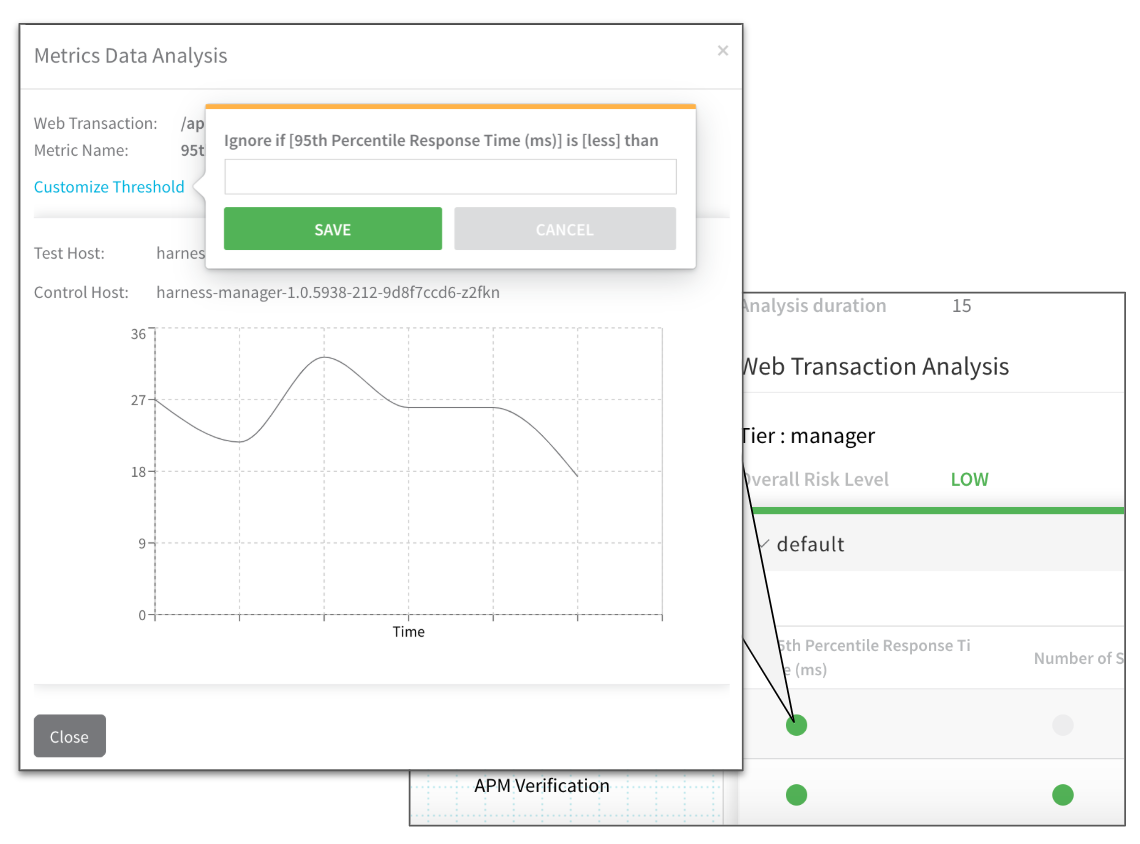Open second-row green 95th Percentile risk dot
This screenshot has height=844, width=1140.
click(x=796, y=795)
